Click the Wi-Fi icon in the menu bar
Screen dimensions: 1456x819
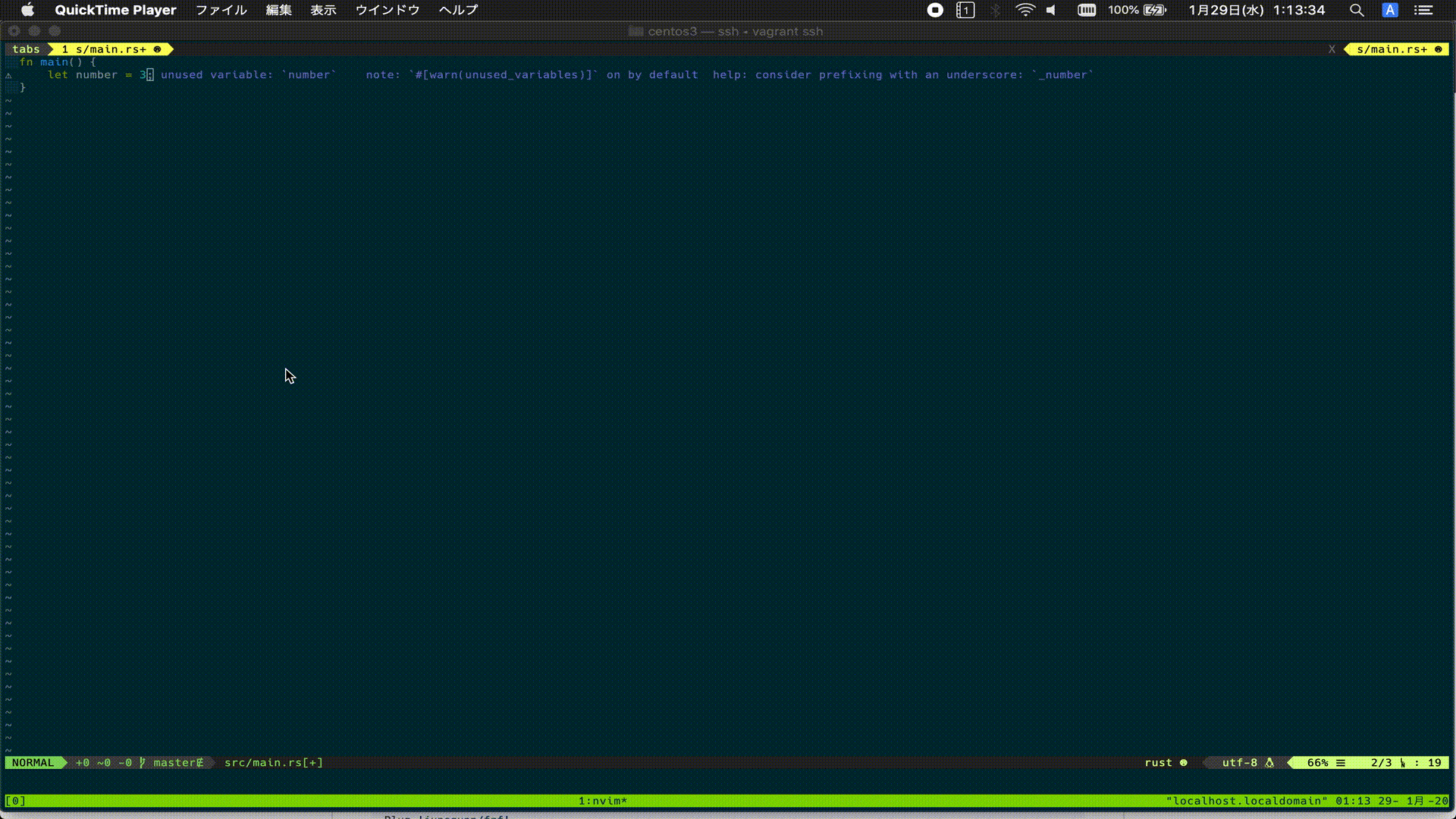coord(1025,10)
